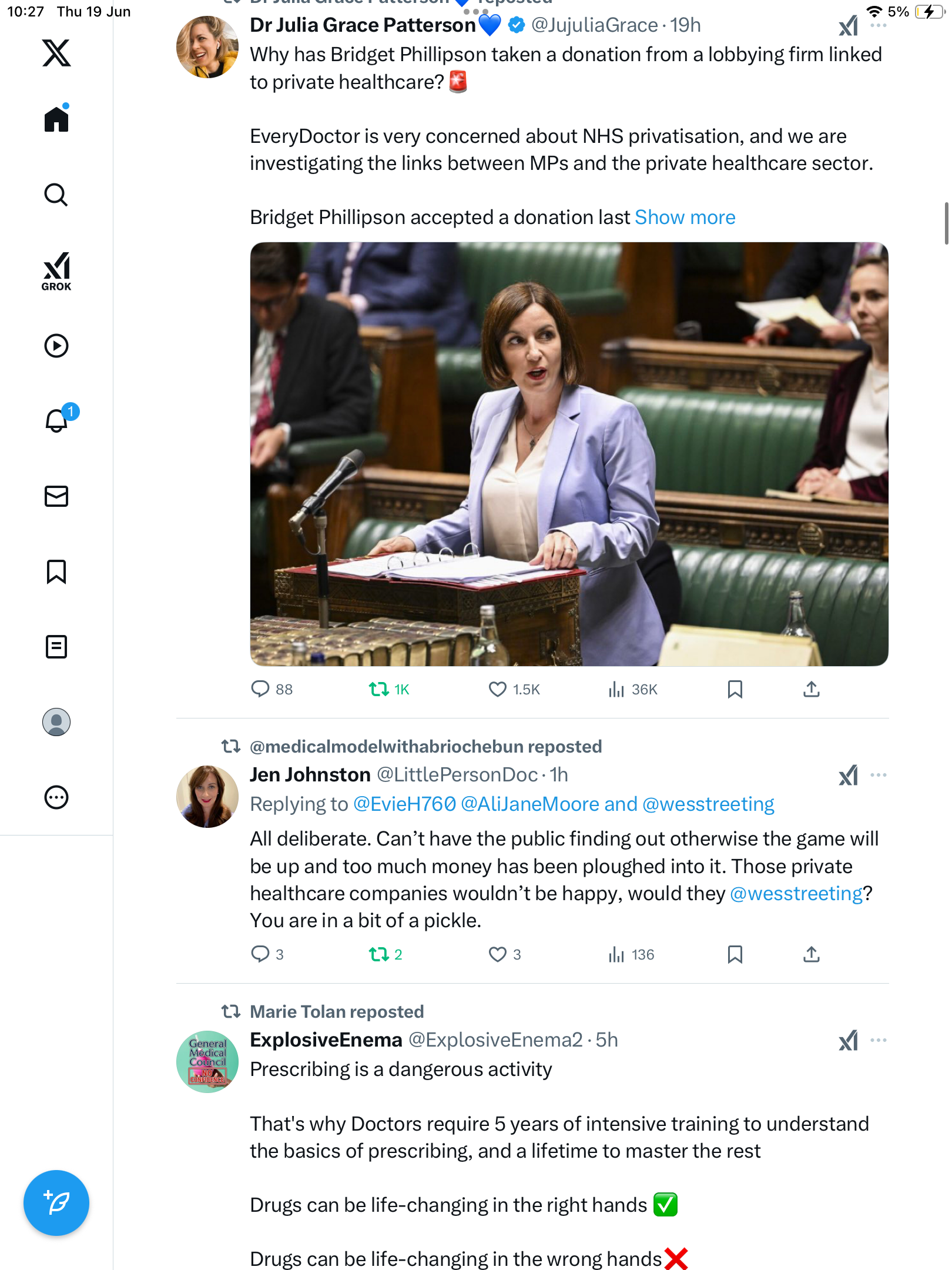This screenshot has height=1270, width=952.
Task: Open the Lists page in sidebar
Action: [56, 647]
